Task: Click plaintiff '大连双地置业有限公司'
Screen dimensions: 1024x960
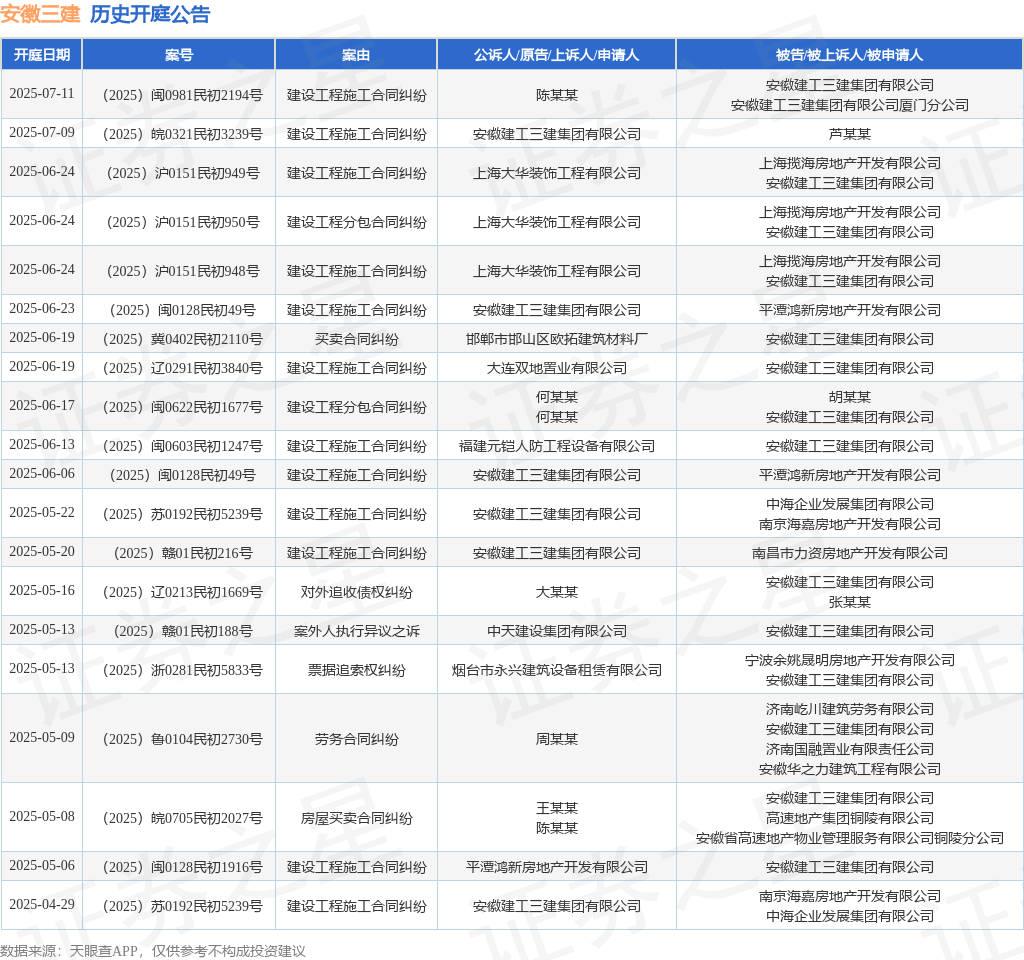Action: (x=556, y=368)
